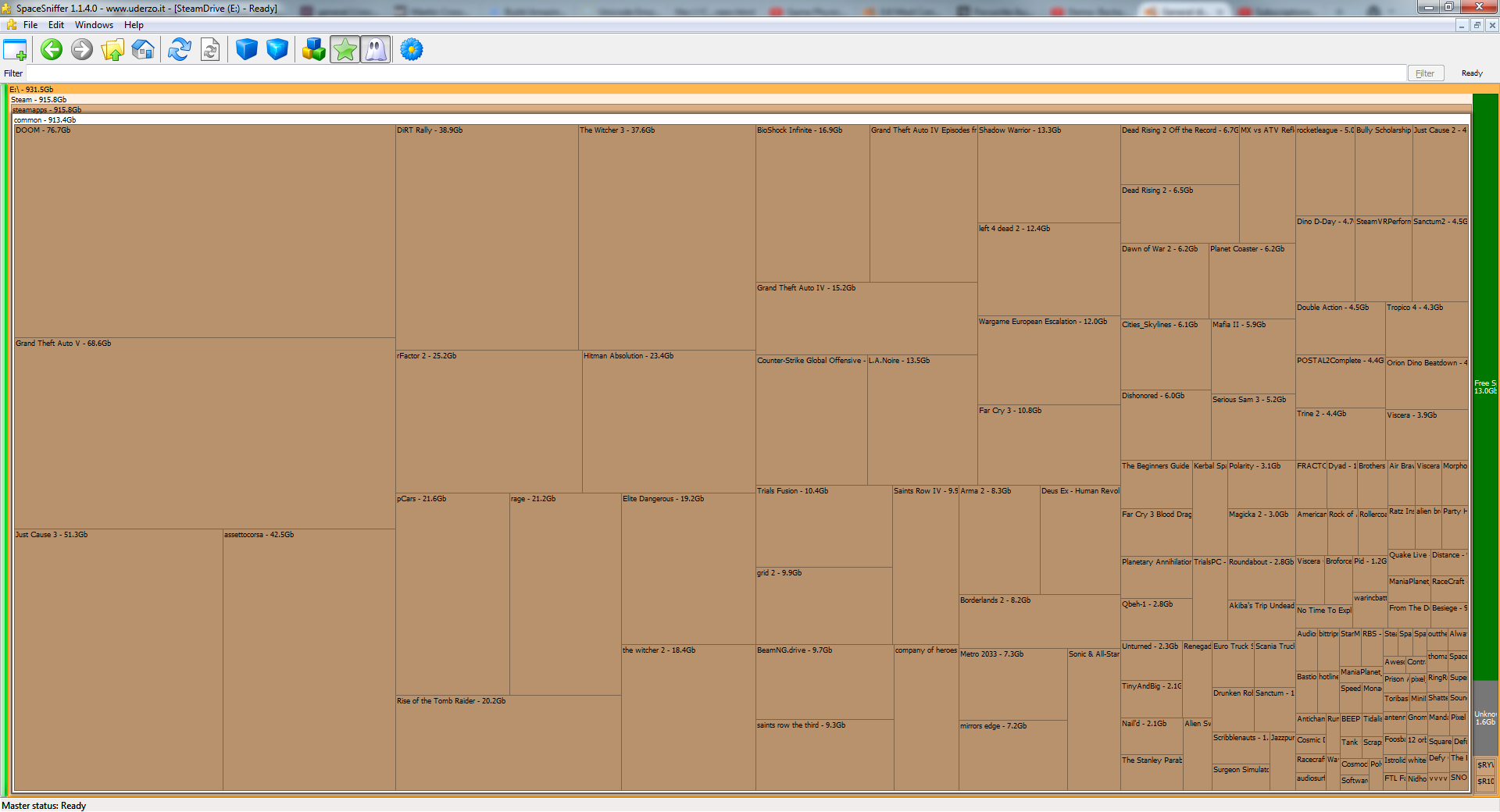Viewport: 1500px width, 812px height.
Task: Select Rise of the Tomb Raider block
Action: pos(509,743)
